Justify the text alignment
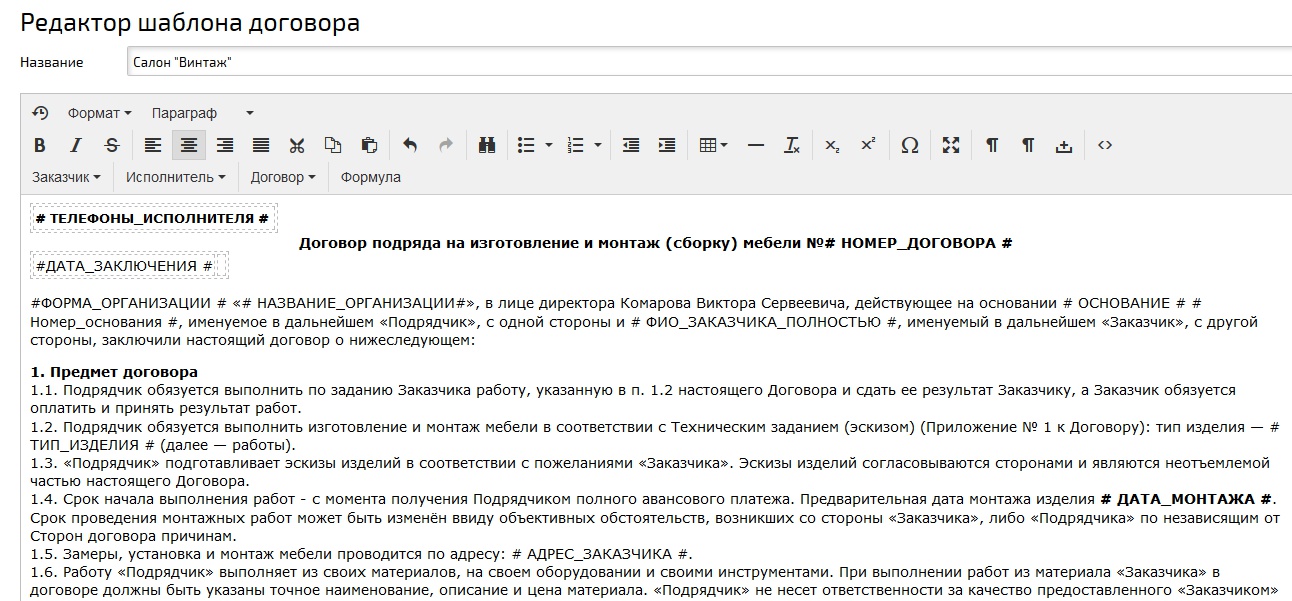 [261, 146]
